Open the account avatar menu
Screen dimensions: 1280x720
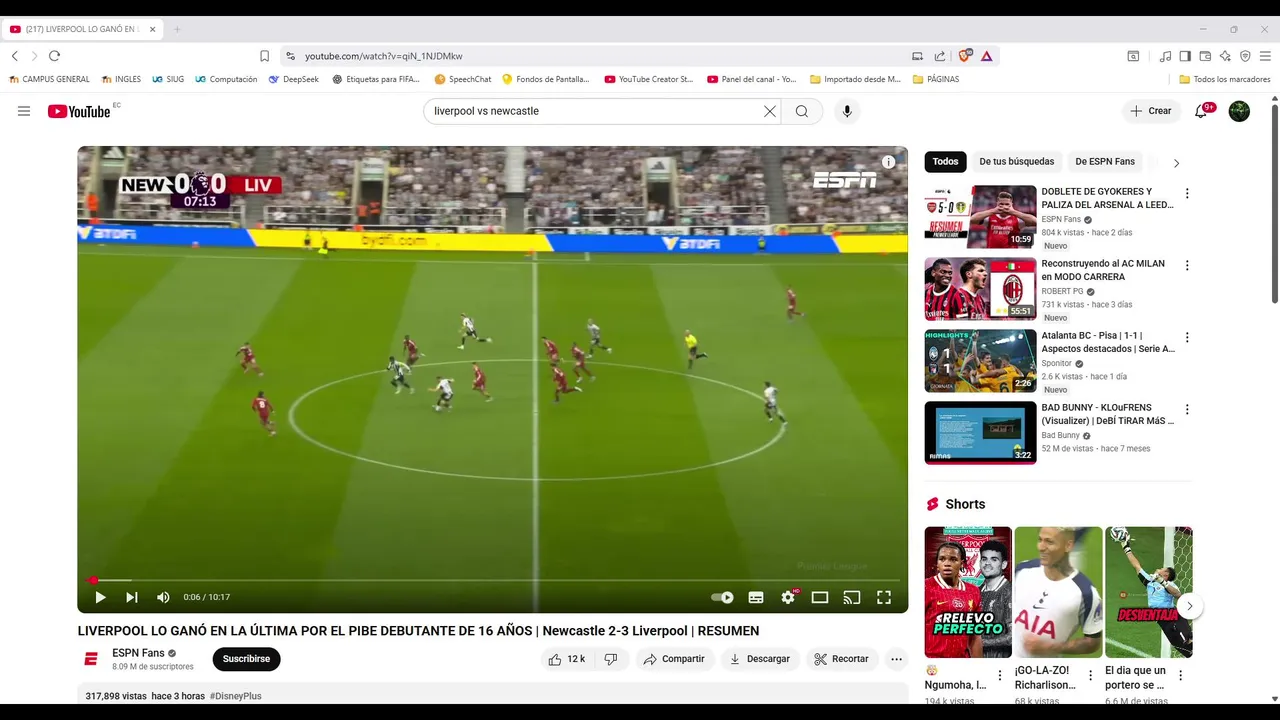[1239, 111]
